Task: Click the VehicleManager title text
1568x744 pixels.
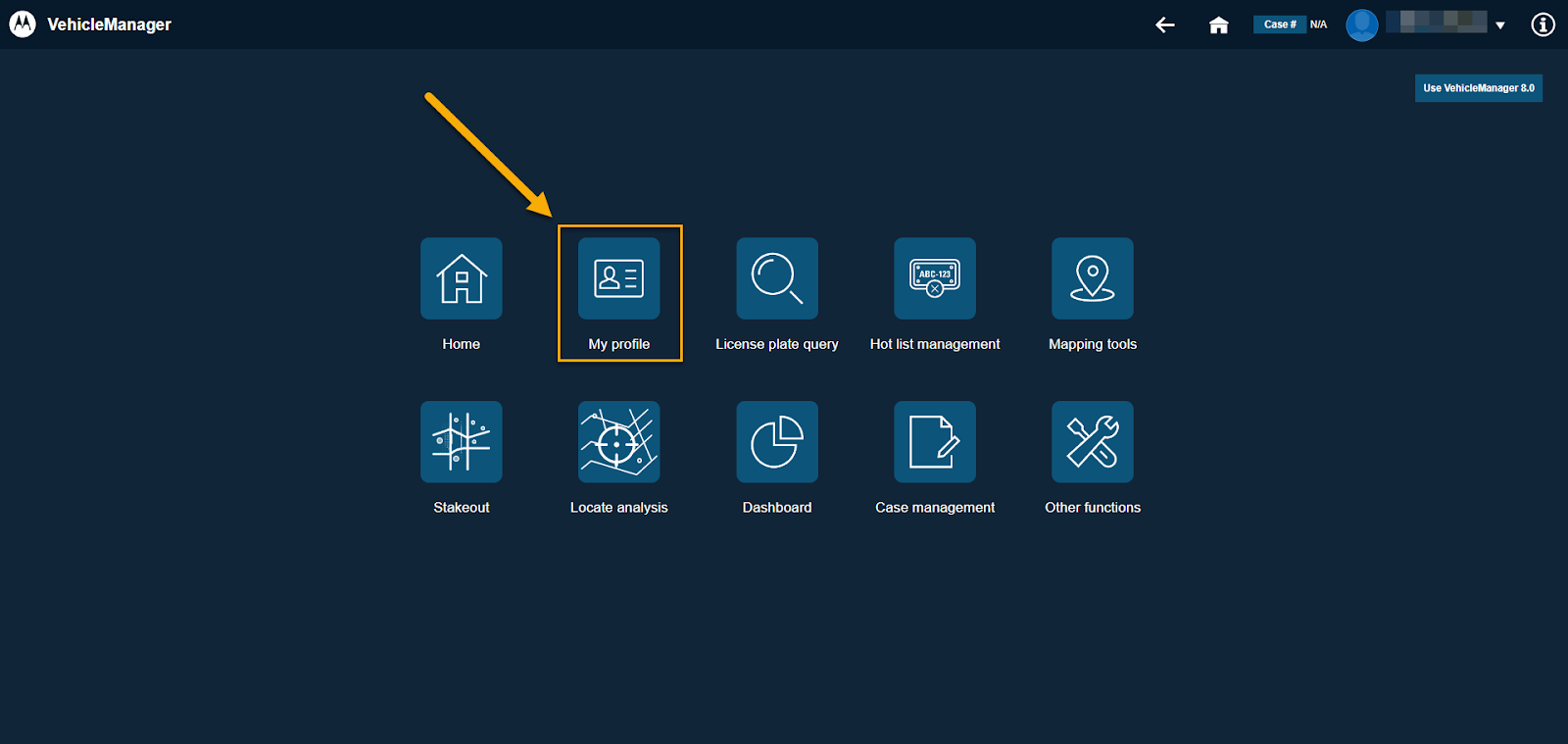Action: click(x=110, y=25)
